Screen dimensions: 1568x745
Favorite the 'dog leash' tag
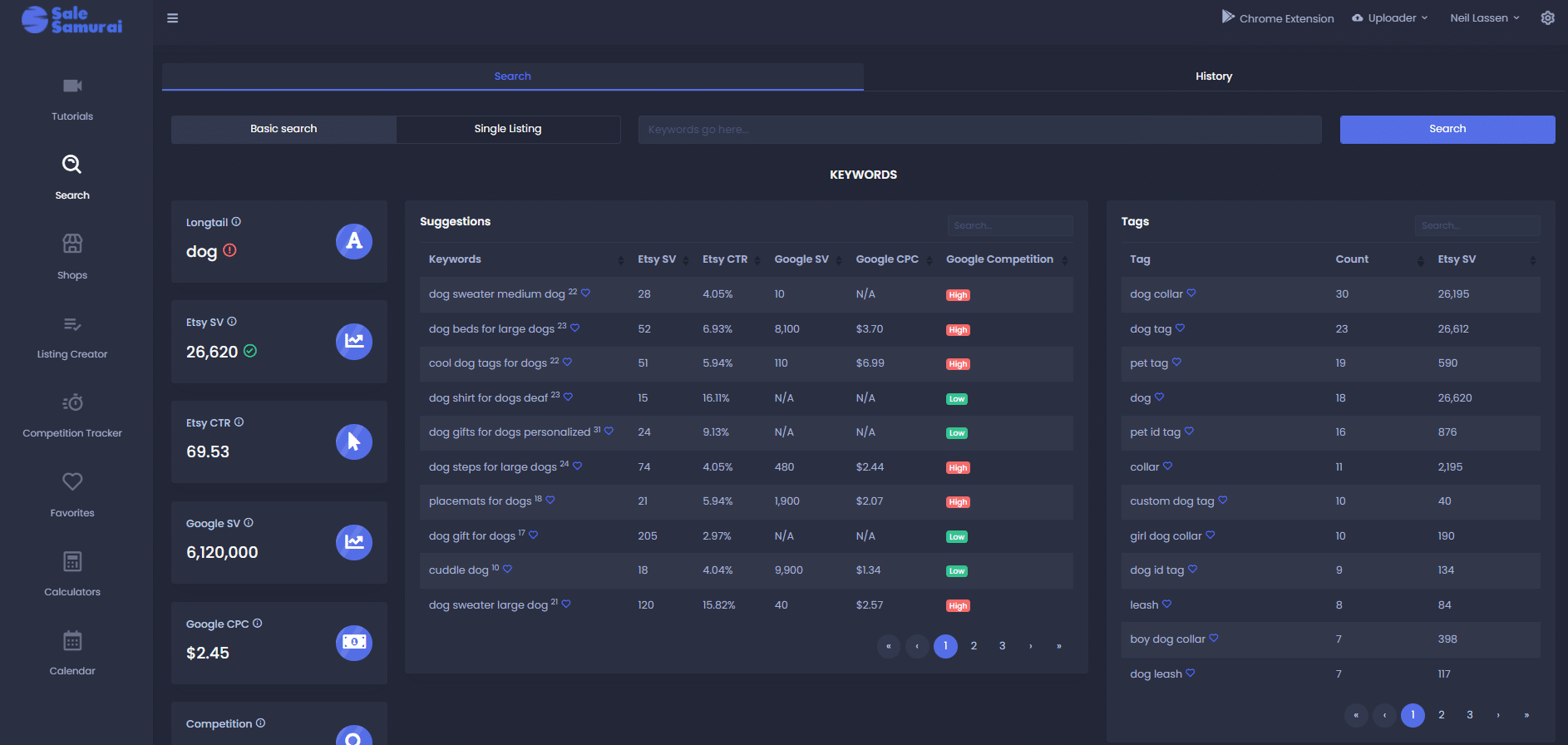(x=1191, y=673)
